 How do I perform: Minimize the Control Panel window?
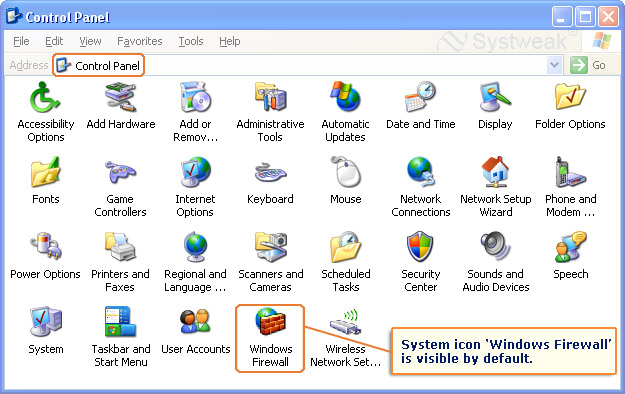coord(561,17)
